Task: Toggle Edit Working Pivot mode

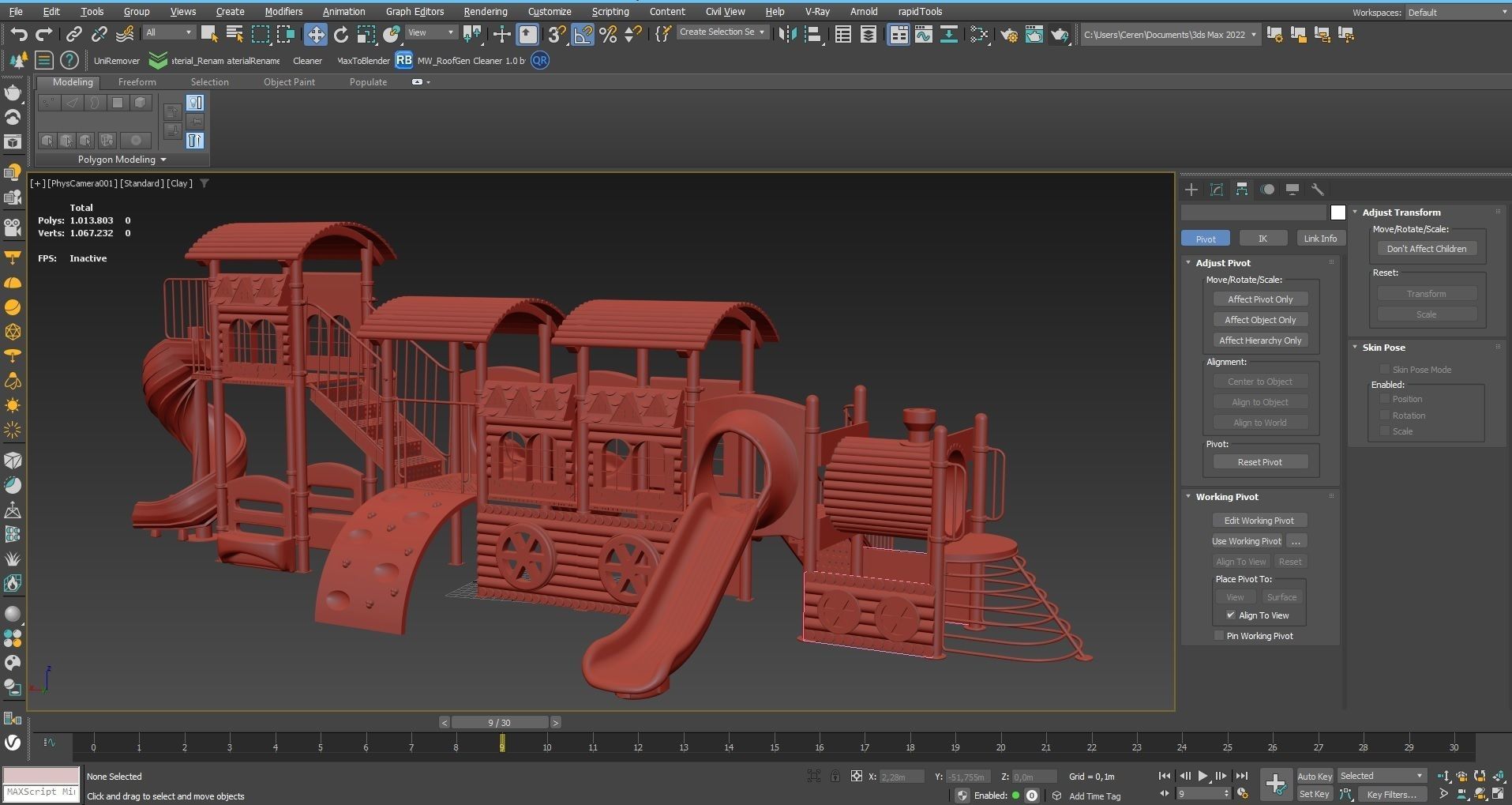Action: tap(1259, 521)
